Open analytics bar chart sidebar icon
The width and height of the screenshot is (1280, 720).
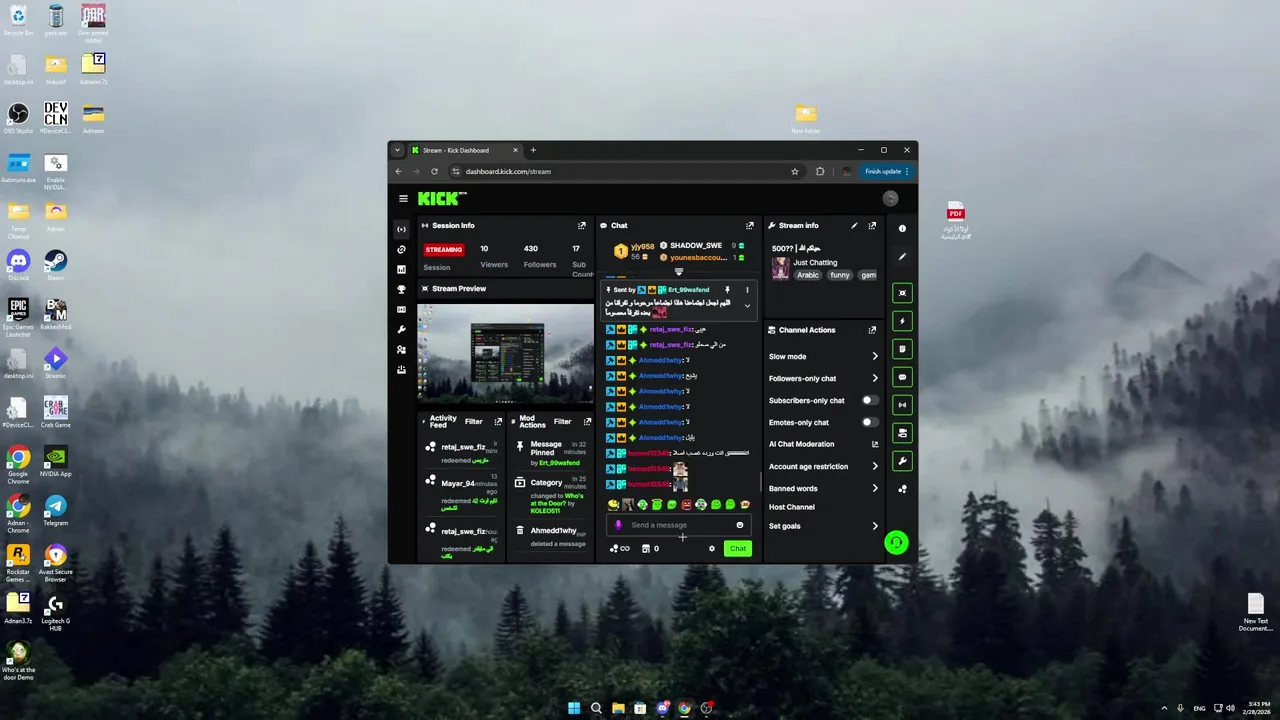401,269
